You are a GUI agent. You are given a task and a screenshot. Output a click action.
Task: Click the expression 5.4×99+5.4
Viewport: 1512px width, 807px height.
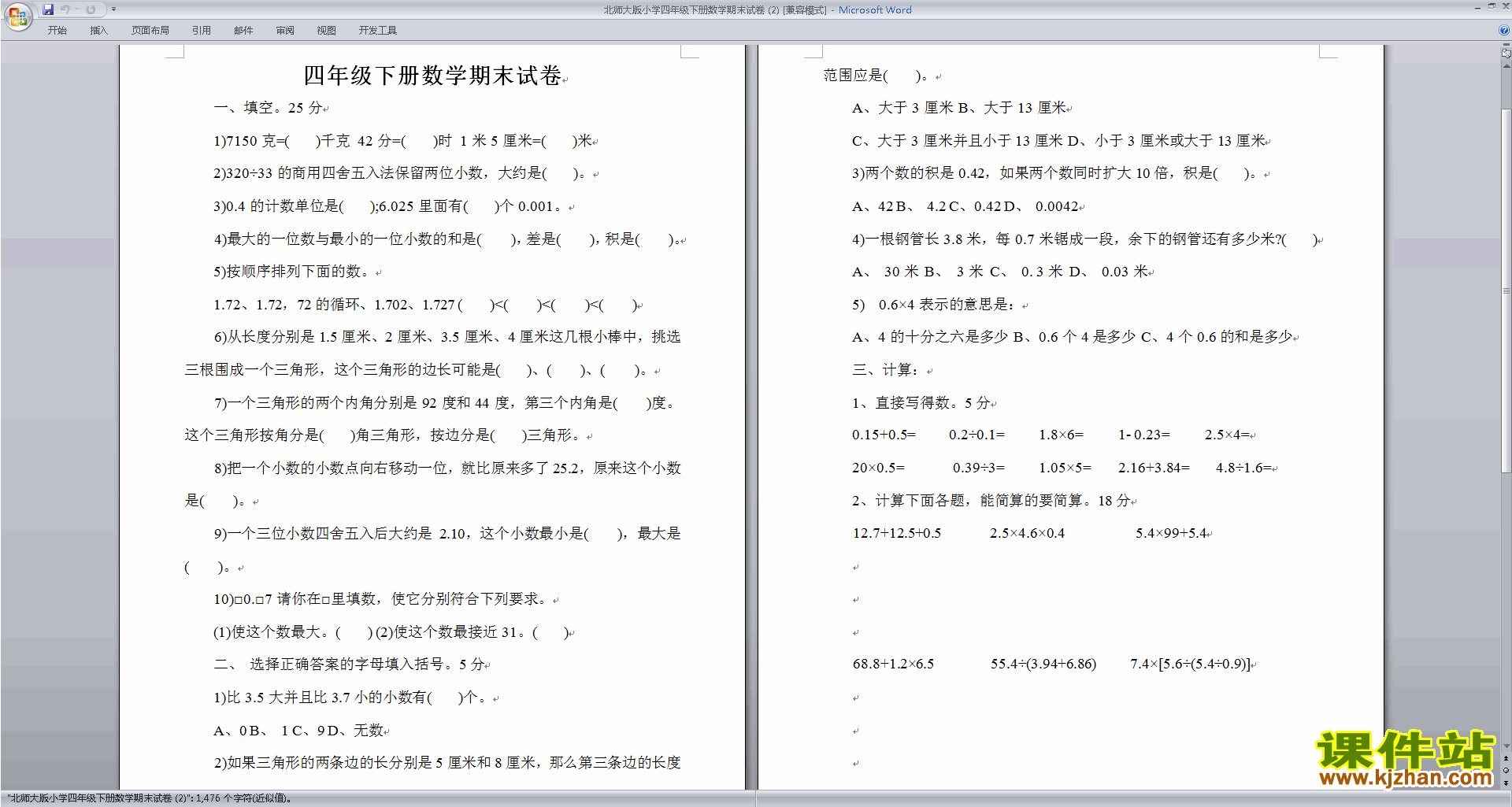click(x=1172, y=534)
